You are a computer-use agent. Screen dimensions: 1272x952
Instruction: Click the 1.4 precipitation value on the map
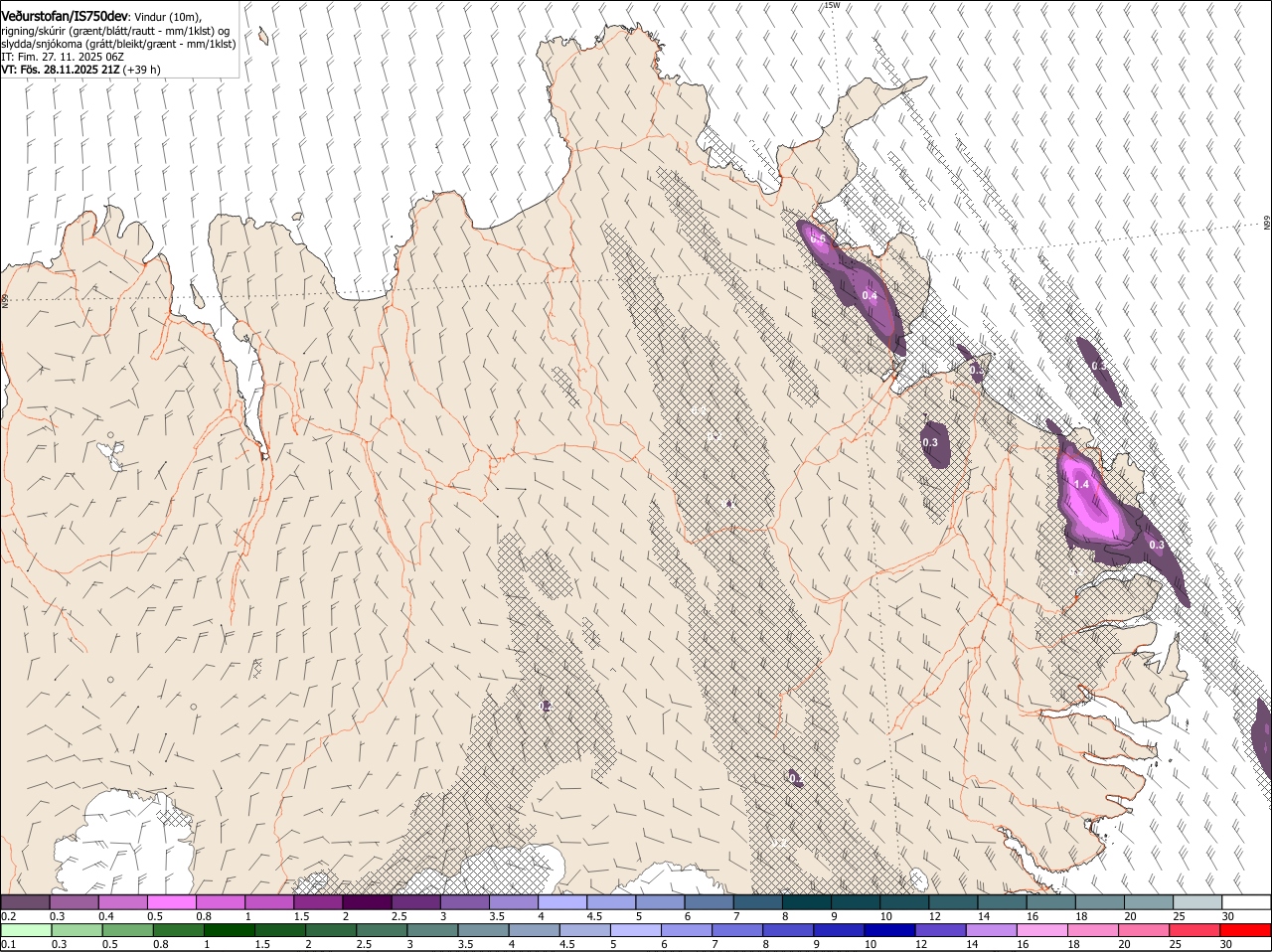(1082, 484)
